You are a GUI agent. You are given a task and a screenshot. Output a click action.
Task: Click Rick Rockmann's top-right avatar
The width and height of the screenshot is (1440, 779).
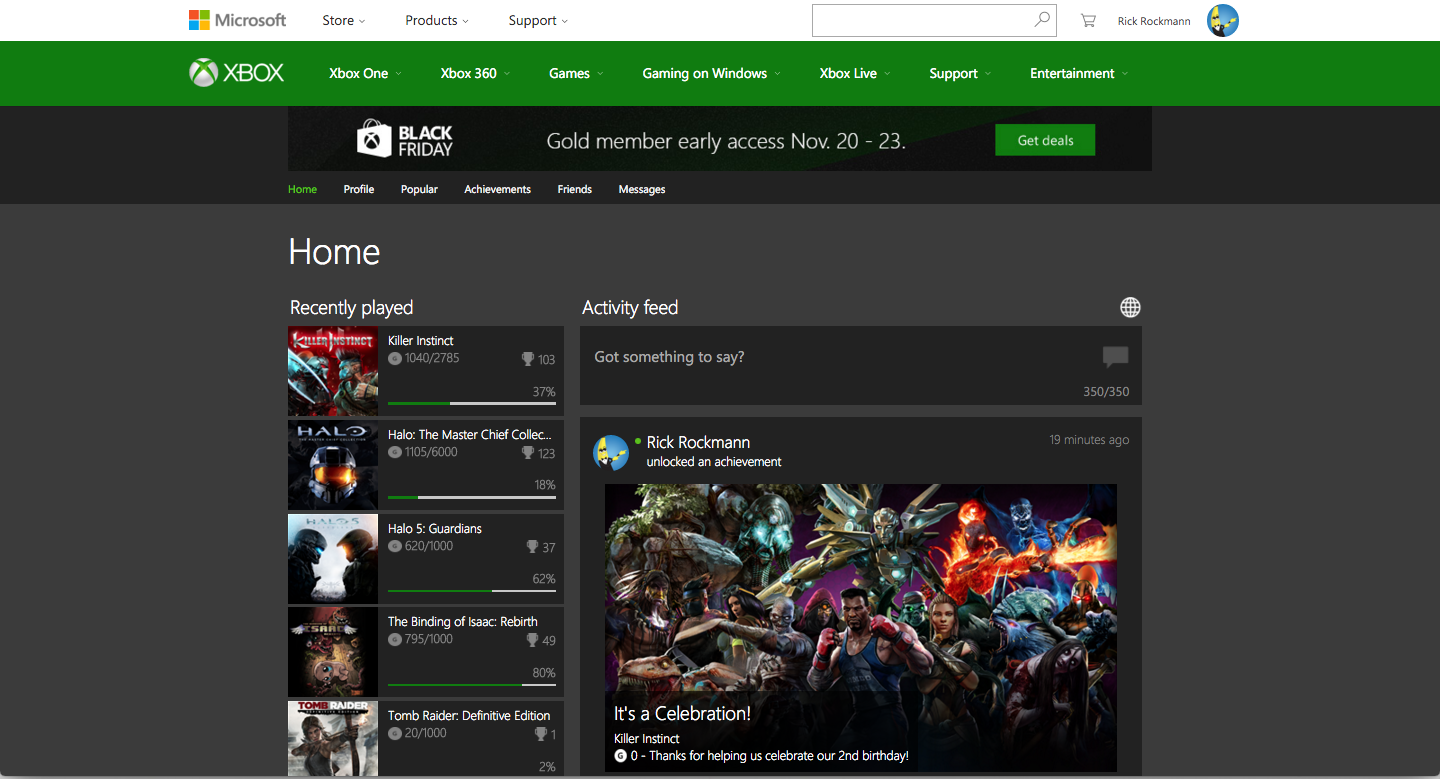pos(1222,20)
